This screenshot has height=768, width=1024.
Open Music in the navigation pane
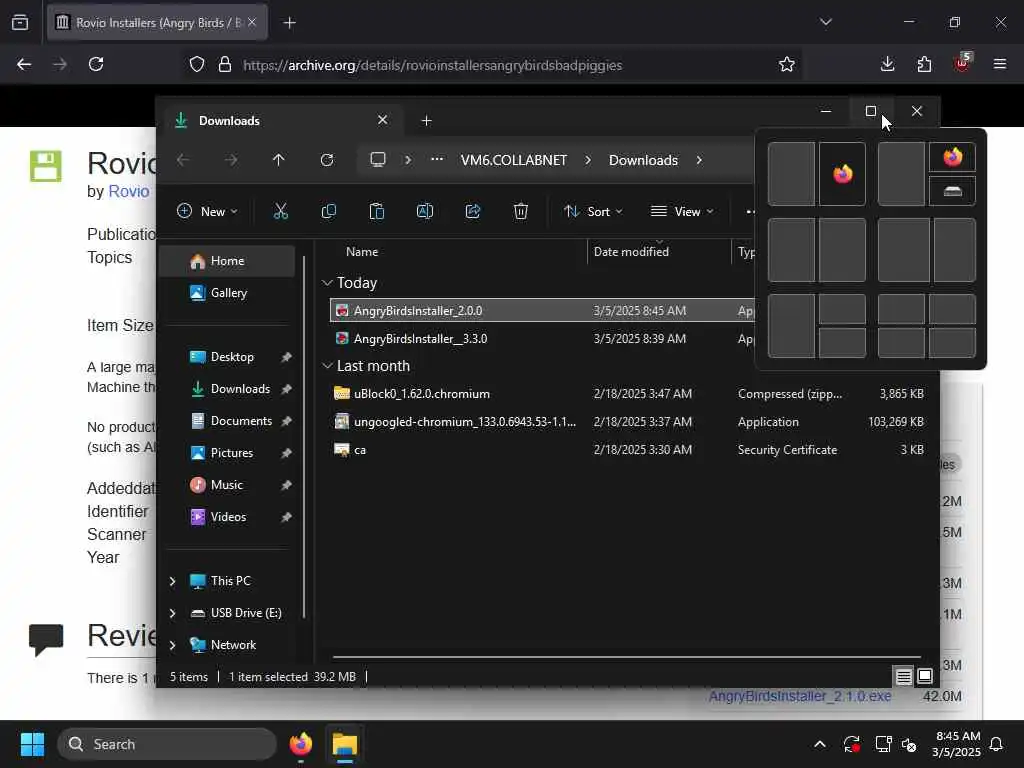tap(226, 485)
